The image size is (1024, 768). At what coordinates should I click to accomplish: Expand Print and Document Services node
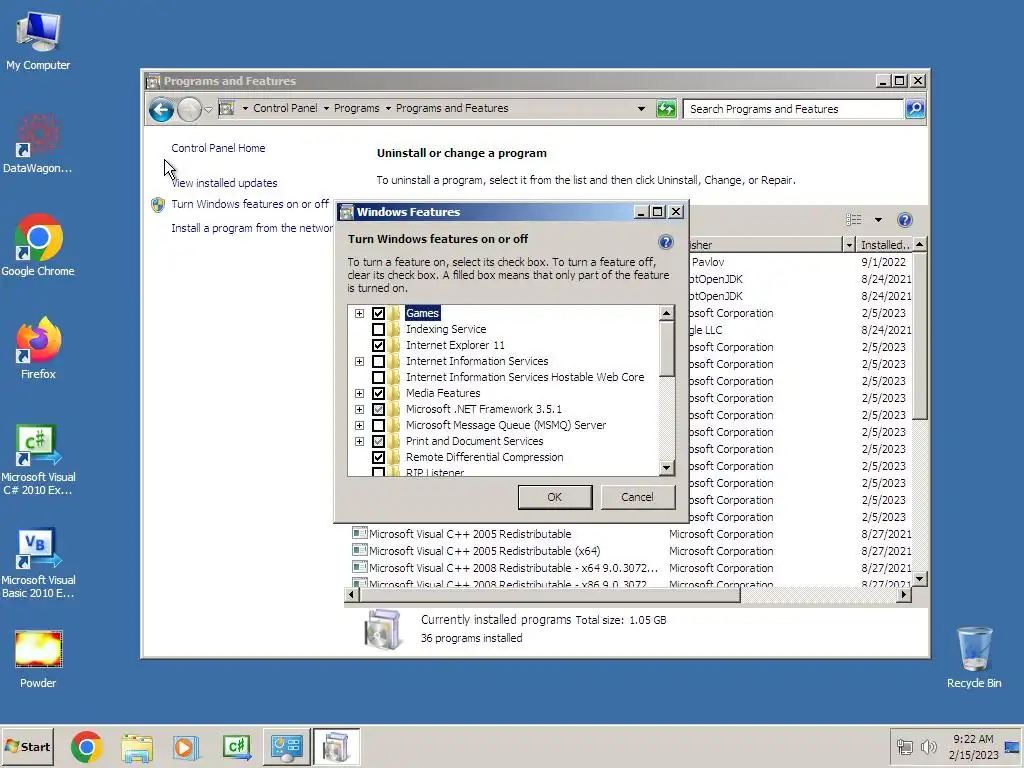coord(359,441)
